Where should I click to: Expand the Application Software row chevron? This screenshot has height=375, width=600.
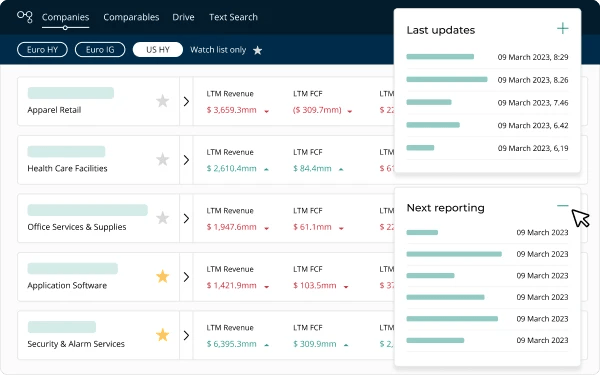click(x=186, y=277)
